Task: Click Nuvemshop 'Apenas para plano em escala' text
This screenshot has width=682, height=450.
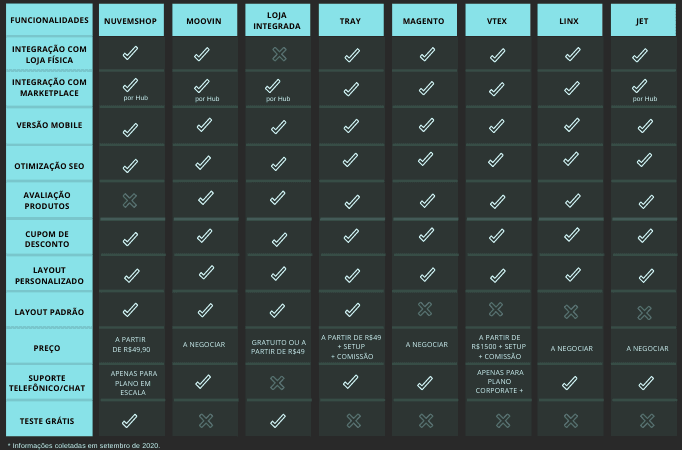Action: coord(134,383)
